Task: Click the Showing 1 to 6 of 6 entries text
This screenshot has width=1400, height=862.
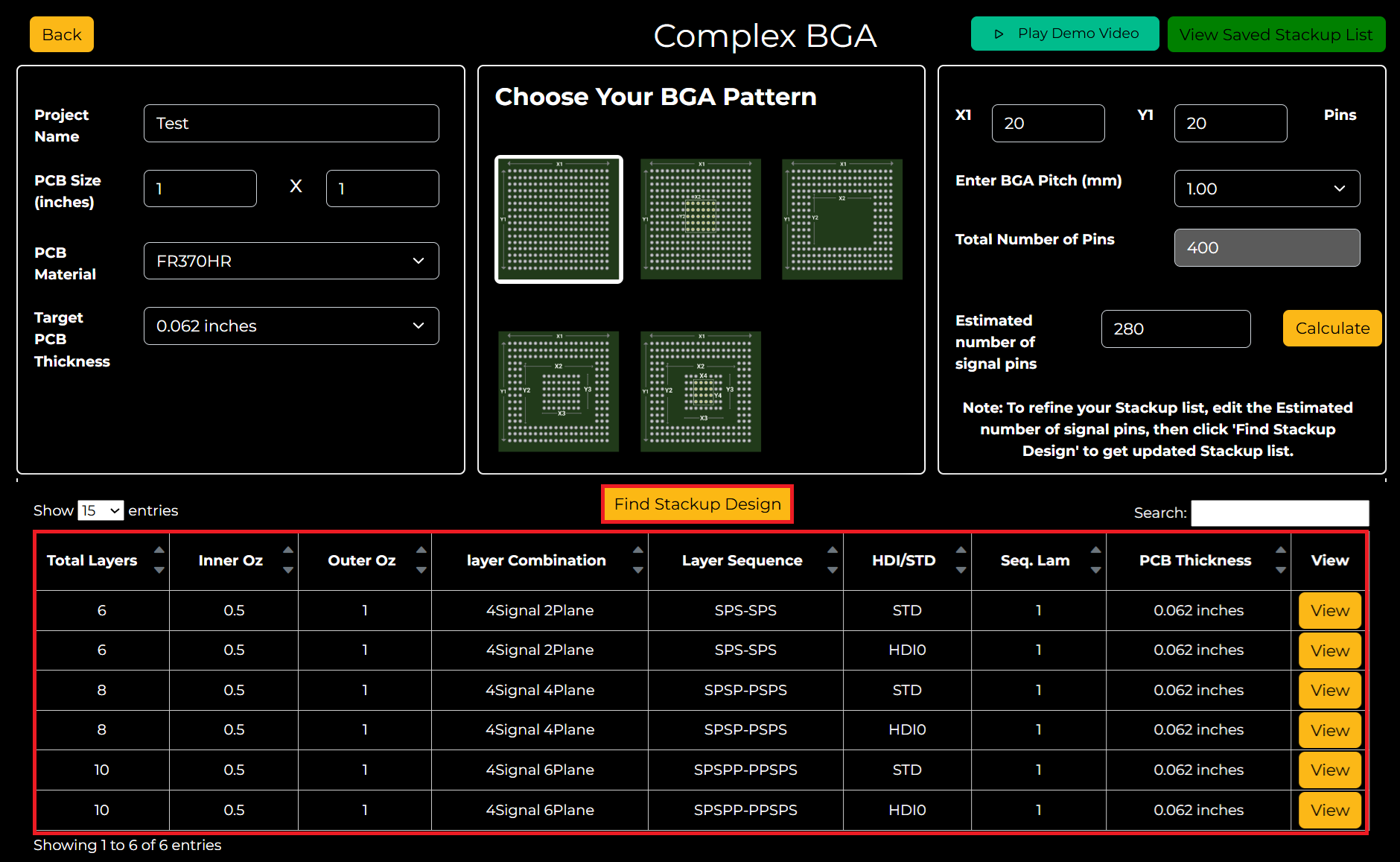Action: click(x=127, y=845)
